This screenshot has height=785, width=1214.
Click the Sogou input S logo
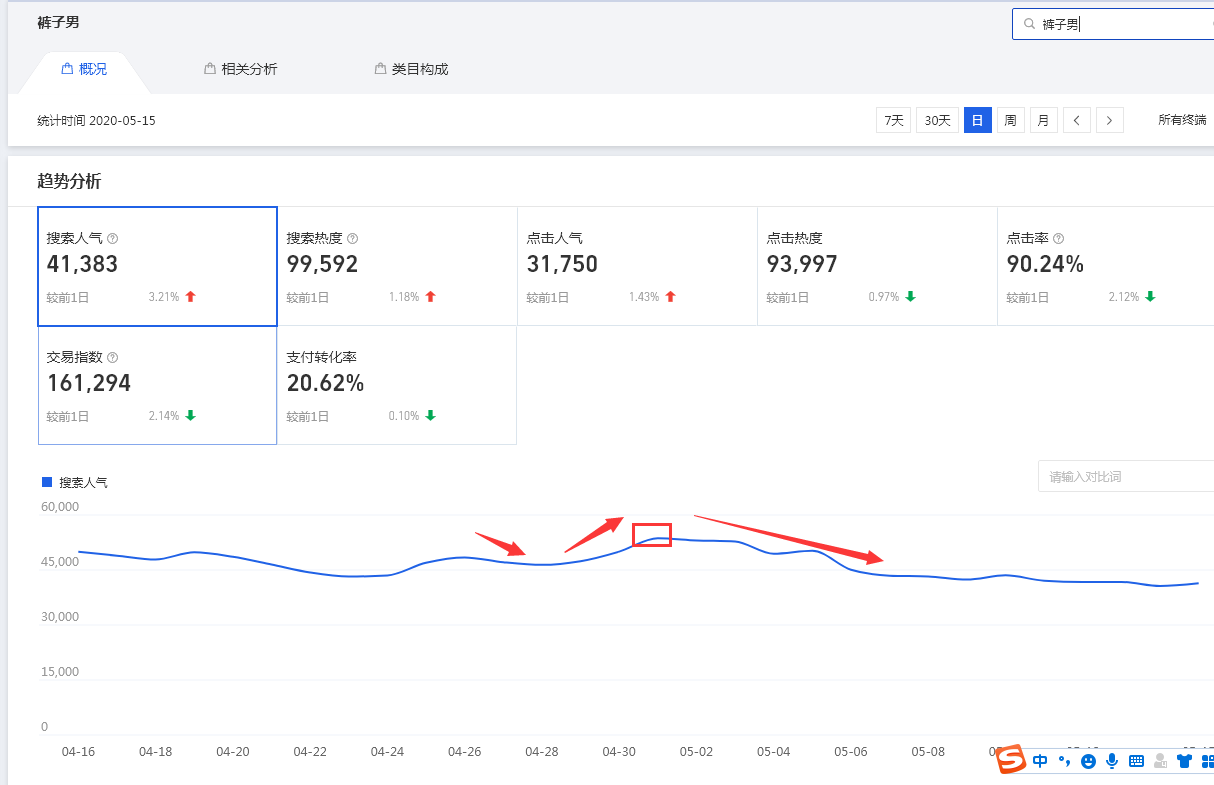(1012, 760)
